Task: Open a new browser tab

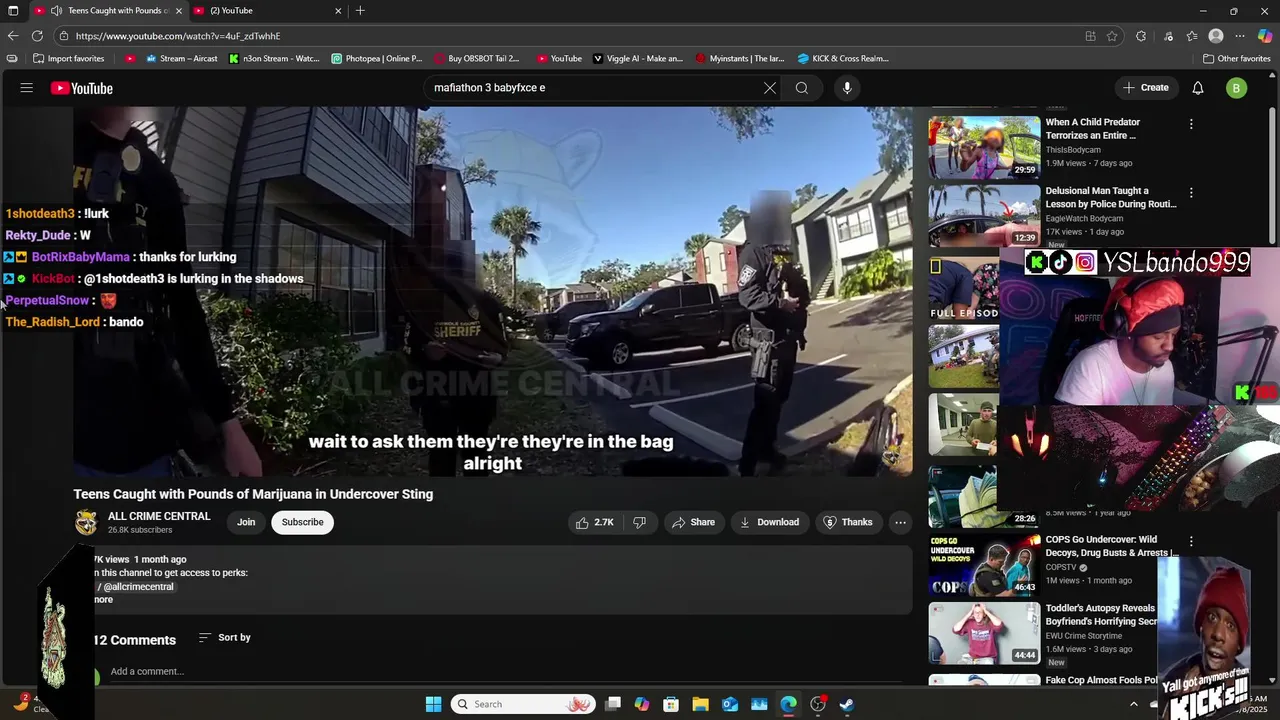Action: (x=360, y=11)
